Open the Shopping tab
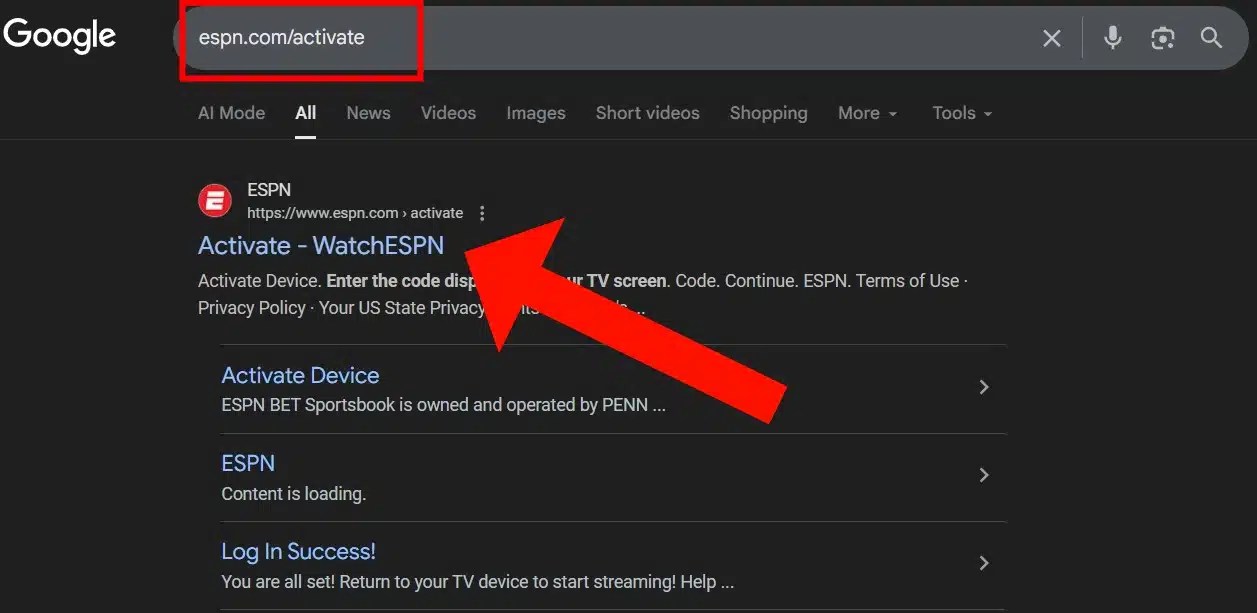 pyautogui.click(x=768, y=113)
